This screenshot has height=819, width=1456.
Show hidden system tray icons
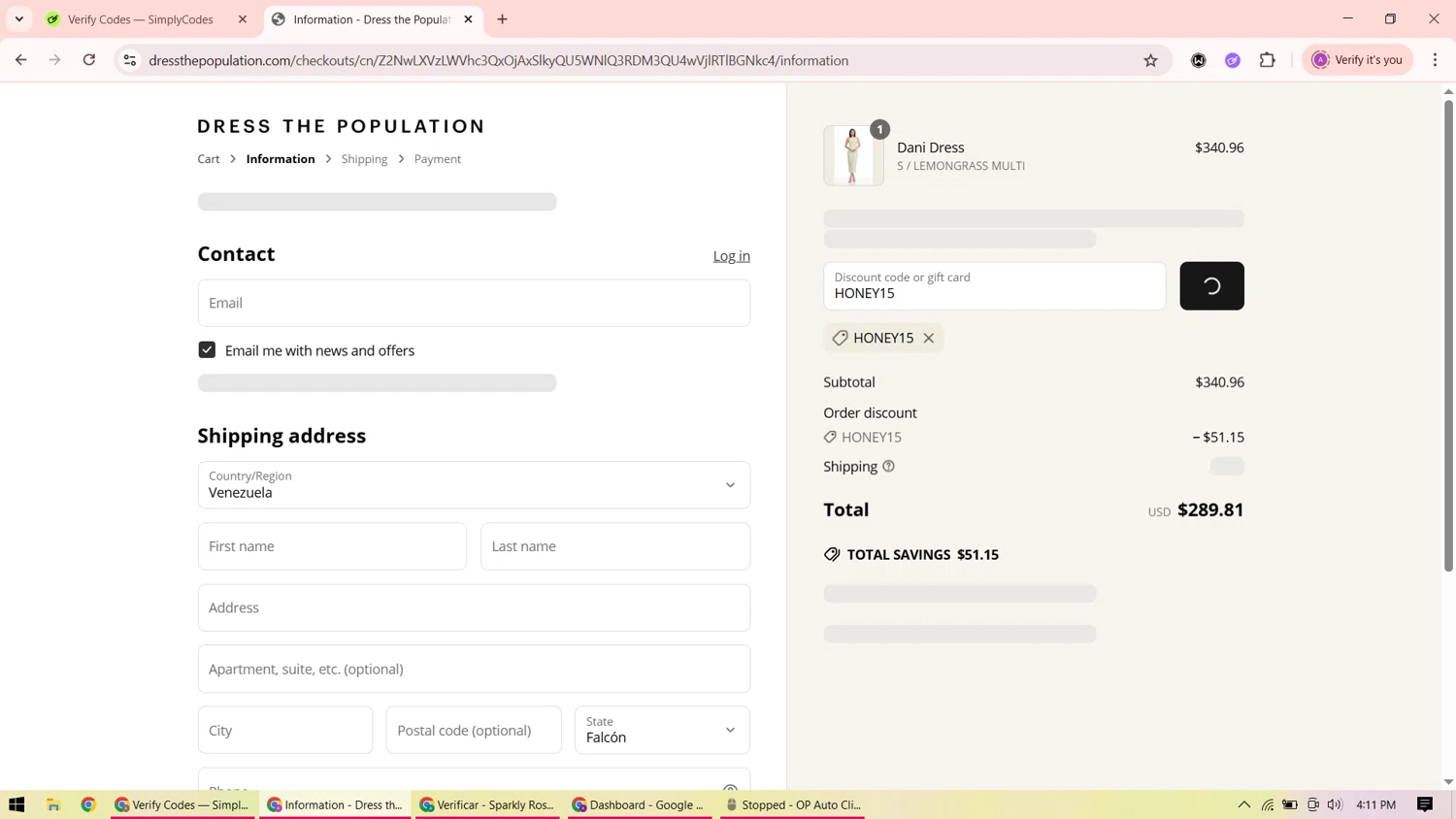1243,804
